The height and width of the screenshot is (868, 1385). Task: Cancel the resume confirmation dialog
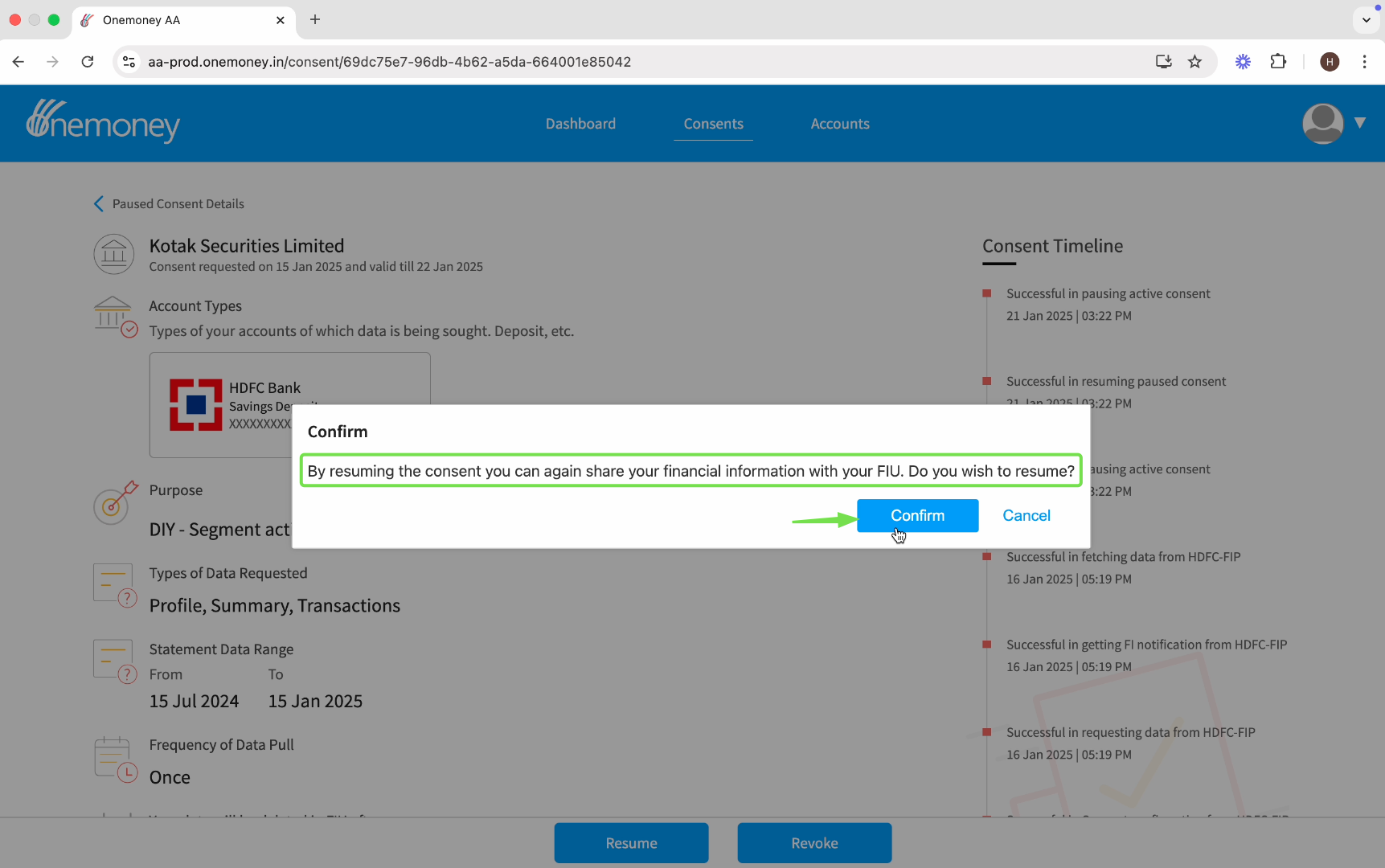(x=1026, y=515)
